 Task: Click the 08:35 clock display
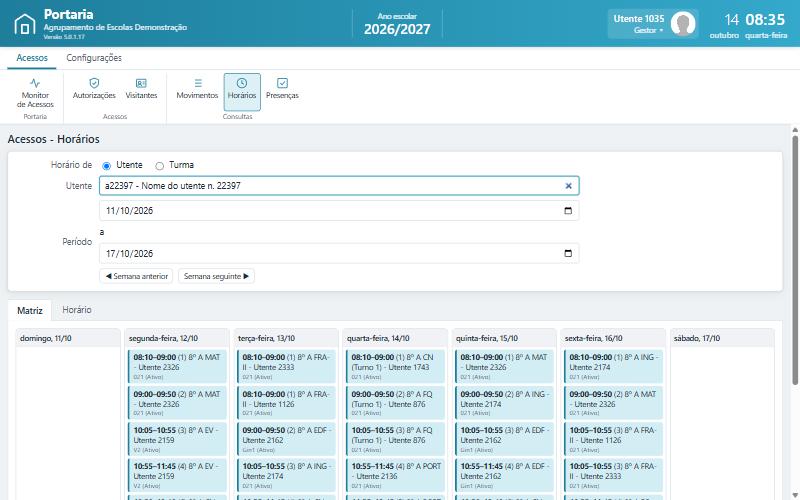click(765, 19)
